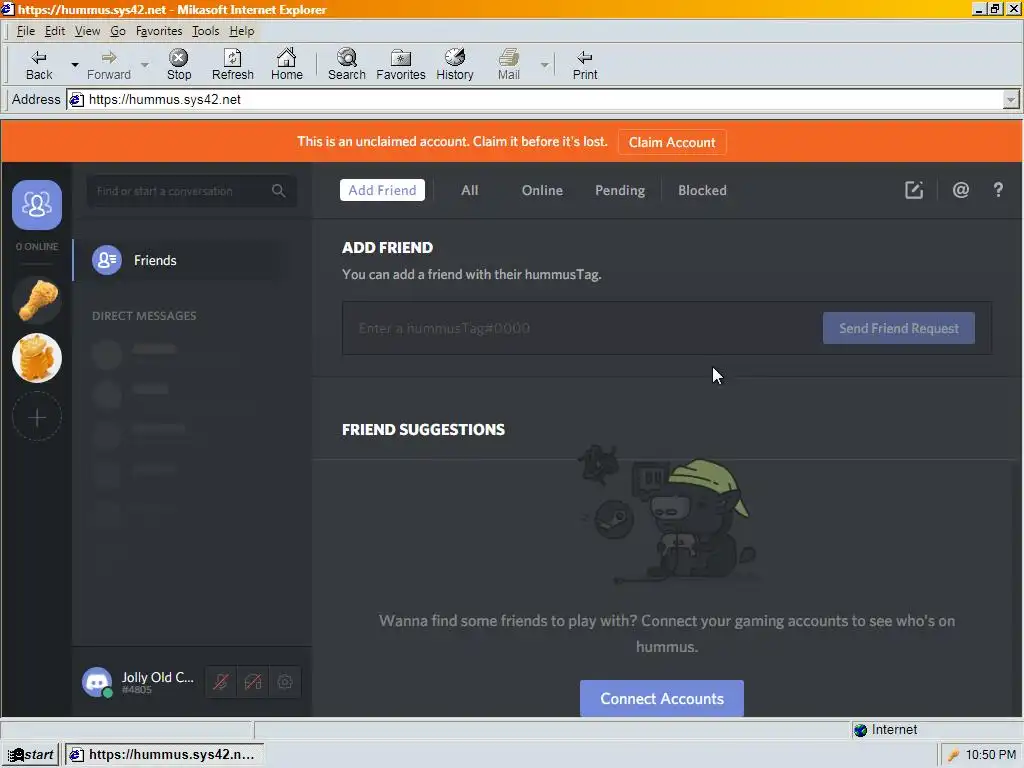Select Friends in the sidebar
The image size is (1024, 768).
(x=180, y=260)
